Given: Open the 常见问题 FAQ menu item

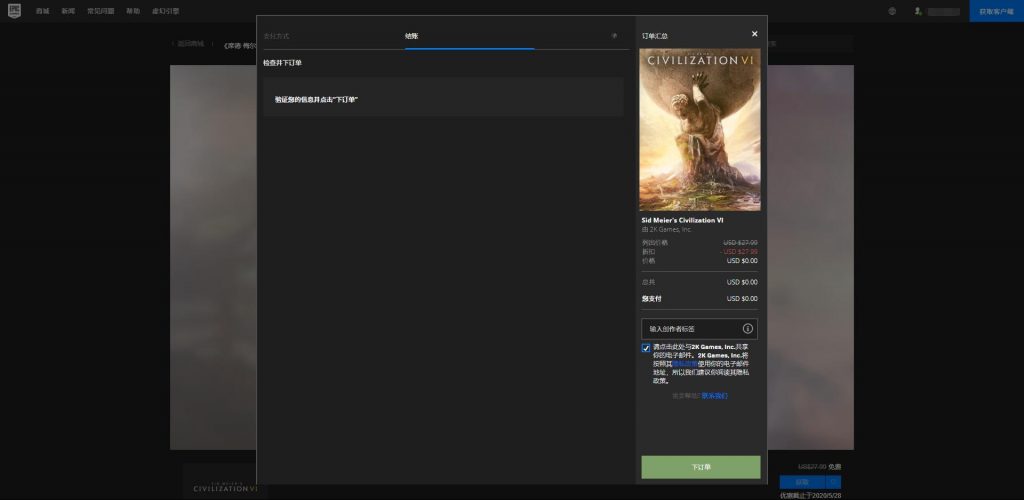Looking at the screenshot, I should point(101,11).
